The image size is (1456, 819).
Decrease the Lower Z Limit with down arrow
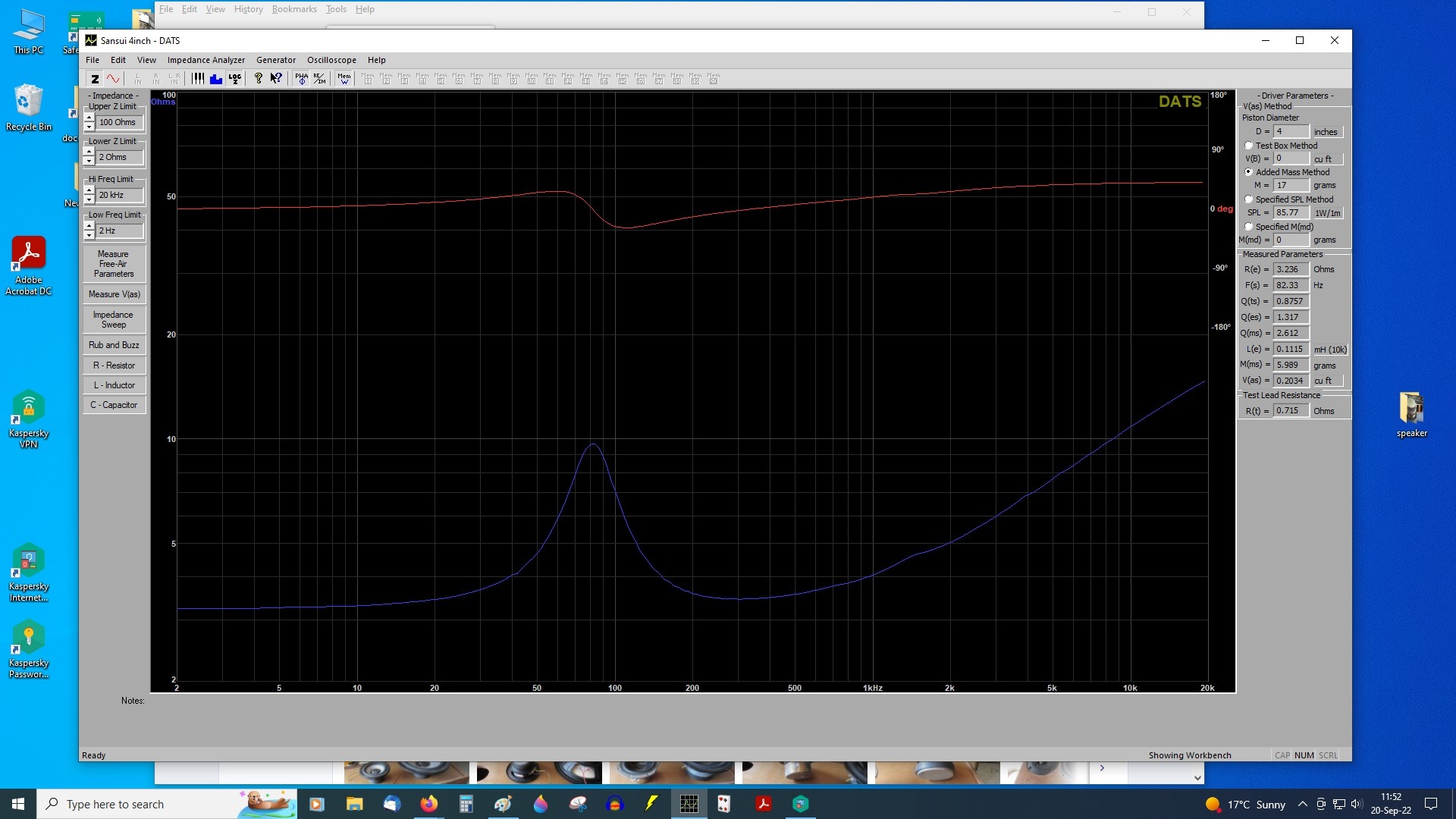tap(89, 161)
